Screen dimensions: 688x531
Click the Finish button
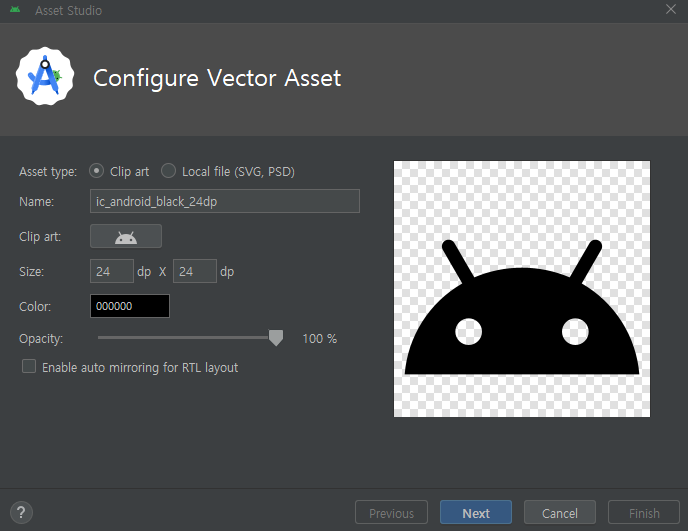[x=644, y=512]
